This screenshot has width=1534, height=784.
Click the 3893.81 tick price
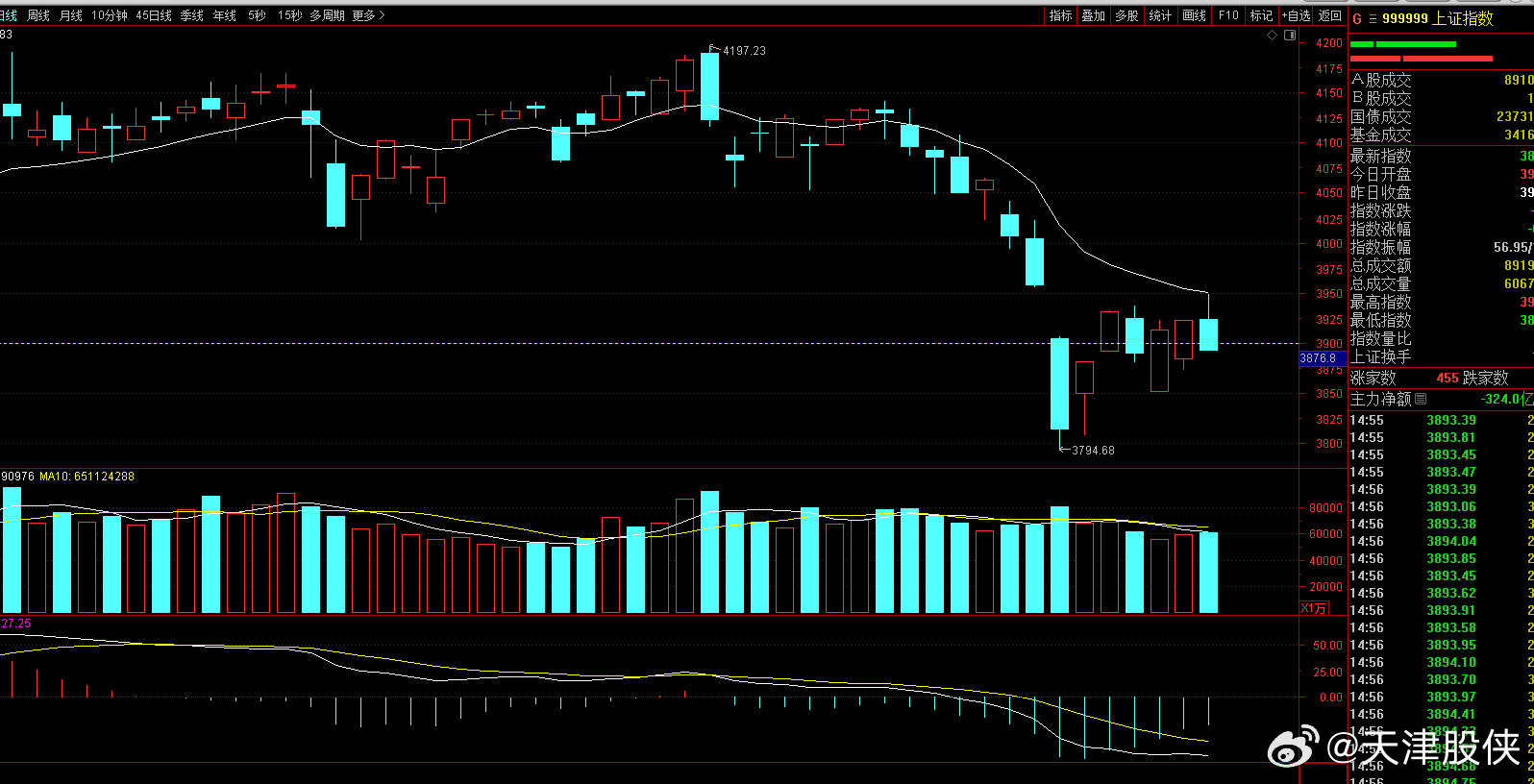[x=1451, y=437]
